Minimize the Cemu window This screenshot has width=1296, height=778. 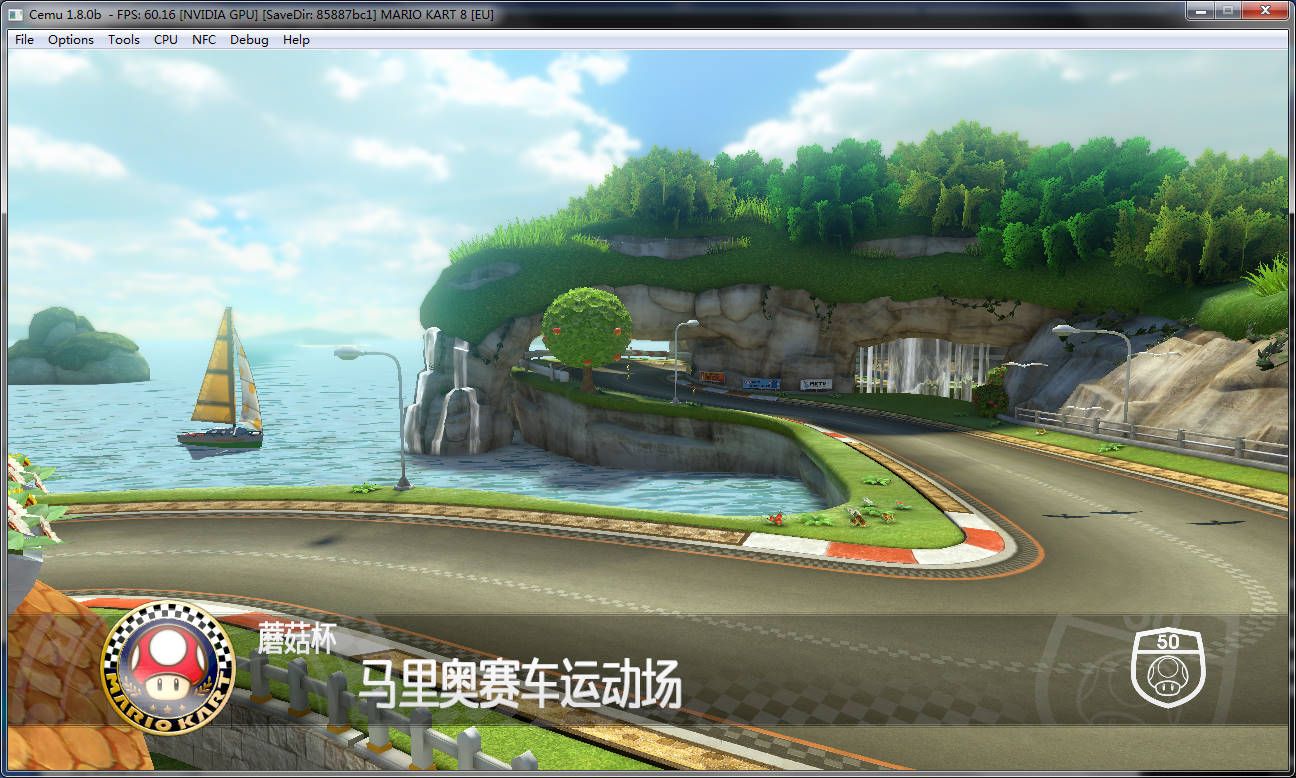pos(1199,10)
